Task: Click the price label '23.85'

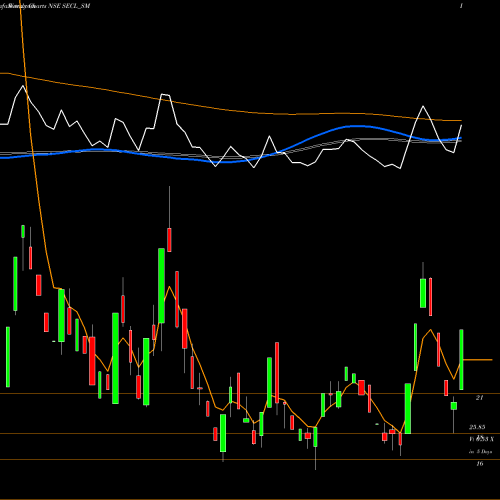Action: pyautogui.click(x=477, y=427)
